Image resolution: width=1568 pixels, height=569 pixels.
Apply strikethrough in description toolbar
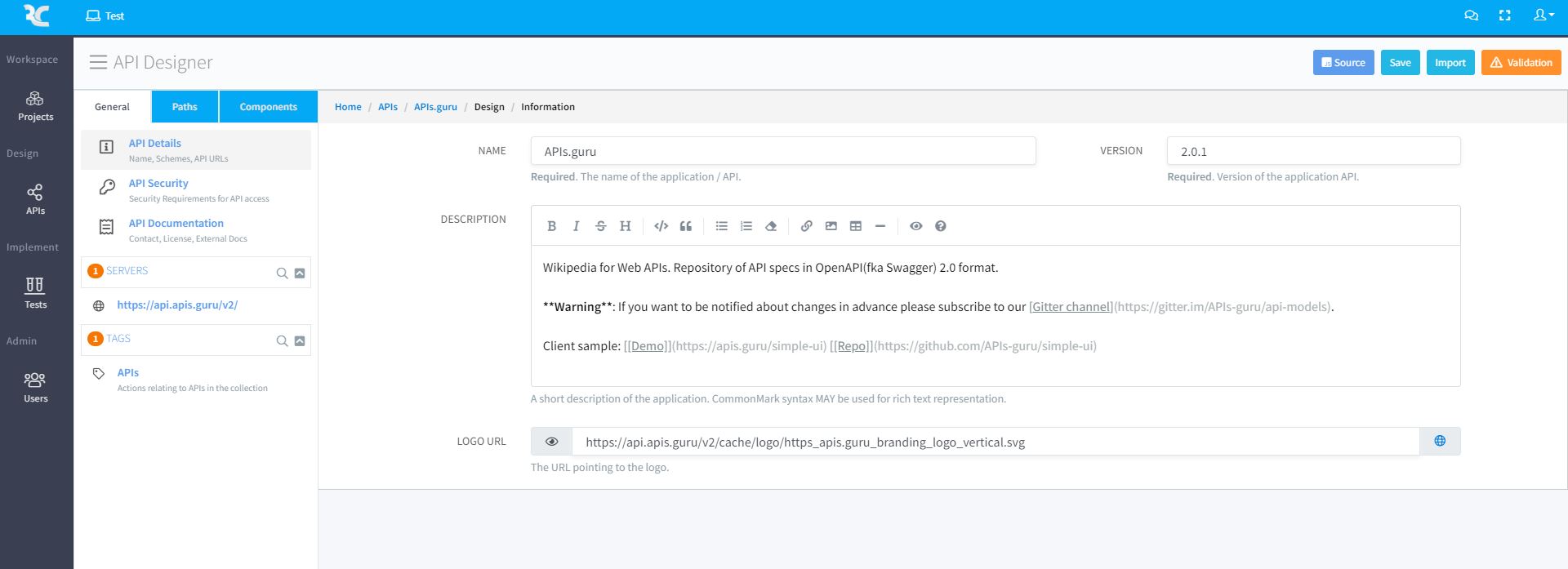point(600,226)
